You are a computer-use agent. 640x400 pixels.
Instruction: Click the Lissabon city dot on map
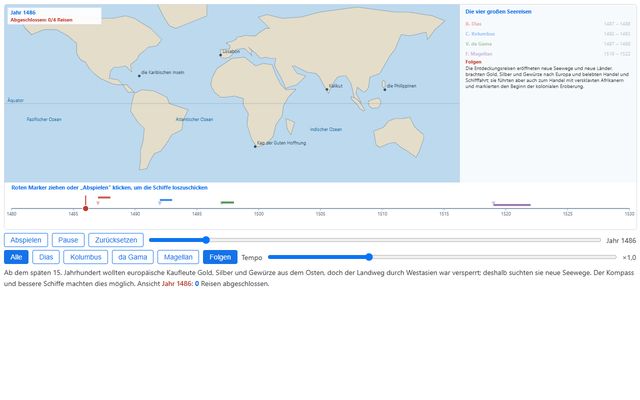[221, 55]
